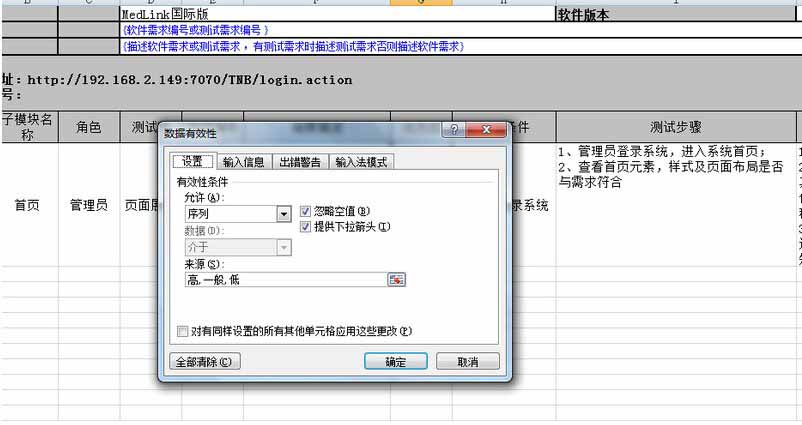Select the 角色 header cell
The image size is (802, 425).
[x=89, y=127]
